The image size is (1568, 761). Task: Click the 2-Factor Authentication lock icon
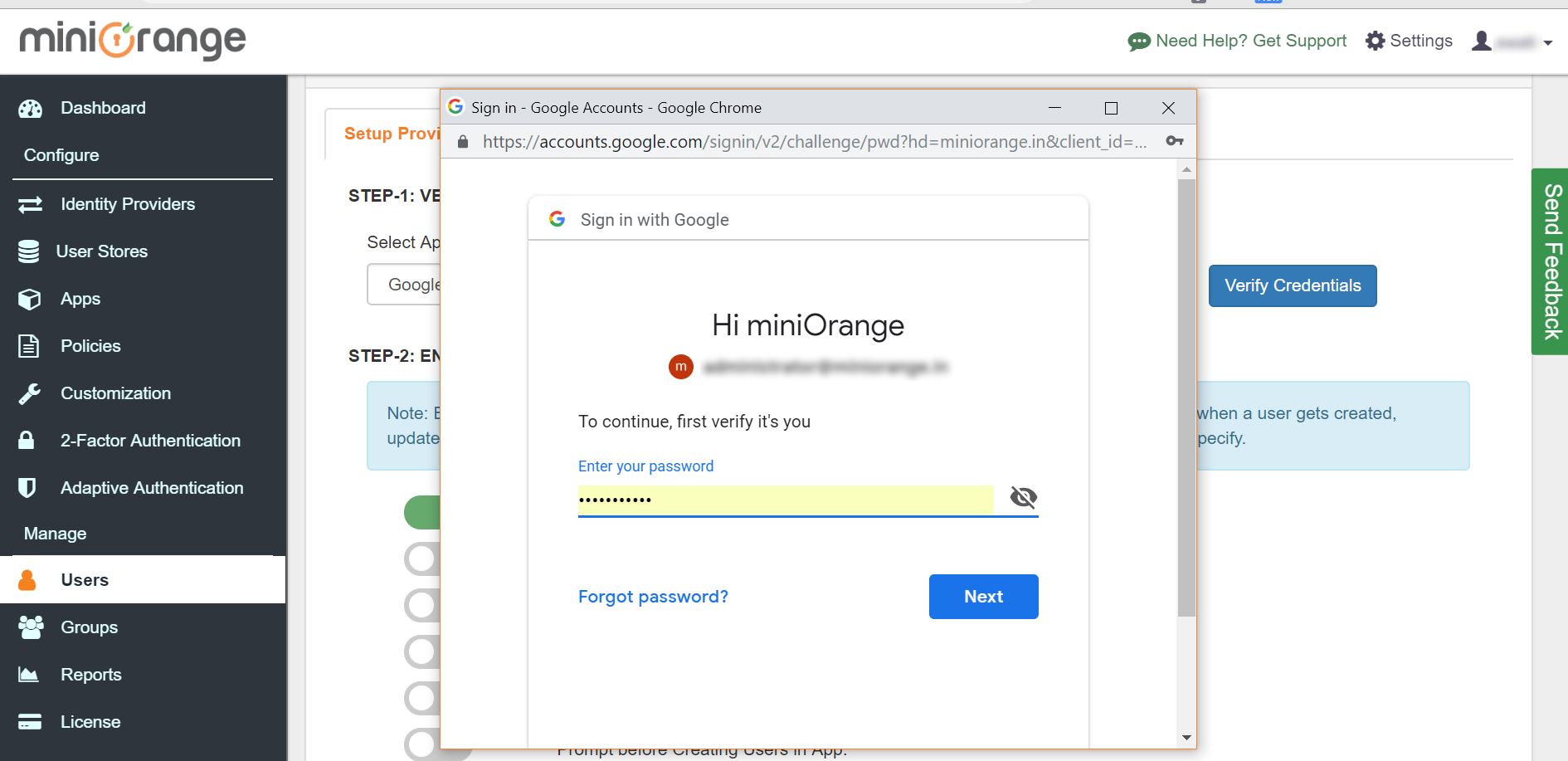(x=27, y=441)
